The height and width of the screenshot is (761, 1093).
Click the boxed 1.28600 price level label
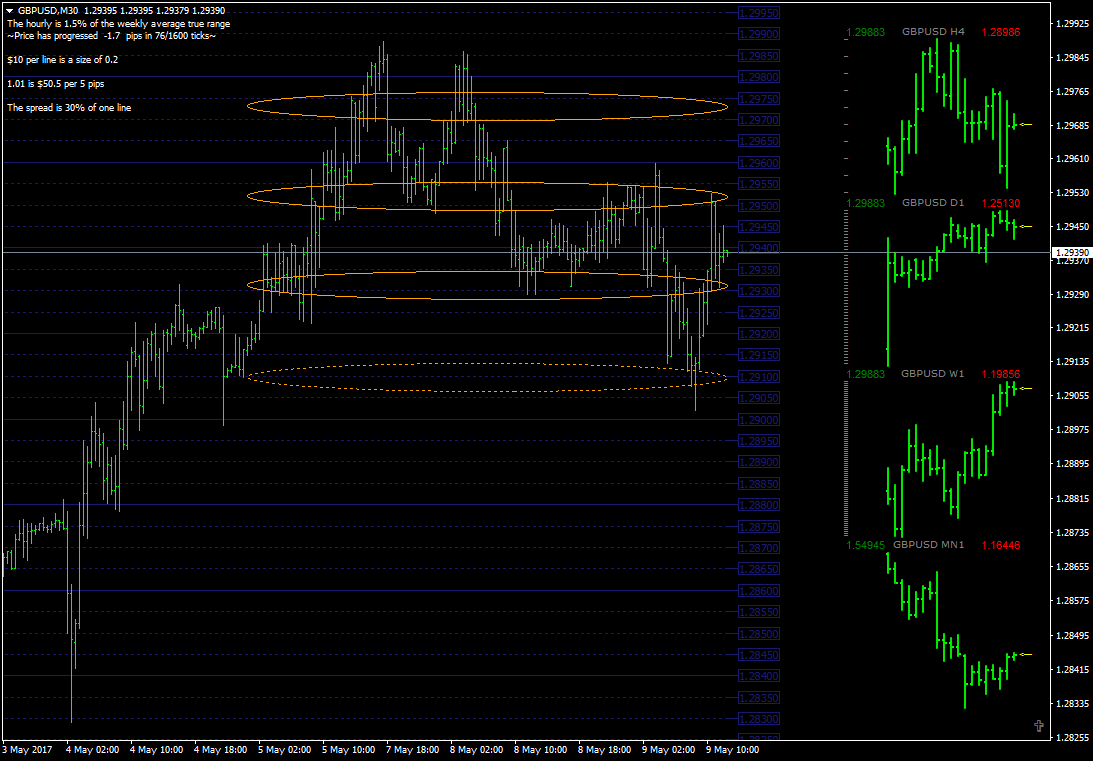[x=760, y=590]
